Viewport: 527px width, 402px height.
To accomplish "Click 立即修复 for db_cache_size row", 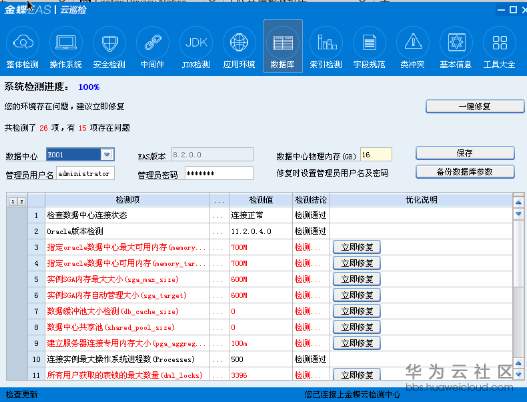I will pos(357,311).
